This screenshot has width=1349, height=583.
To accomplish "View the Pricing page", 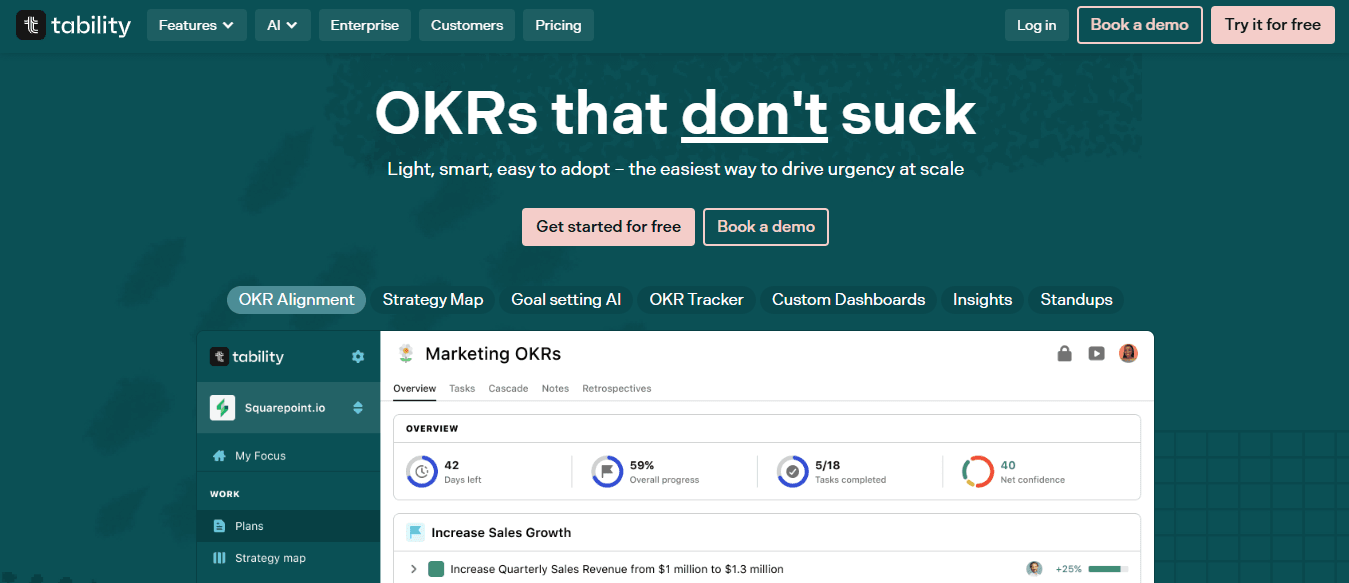I will coord(558,25).
